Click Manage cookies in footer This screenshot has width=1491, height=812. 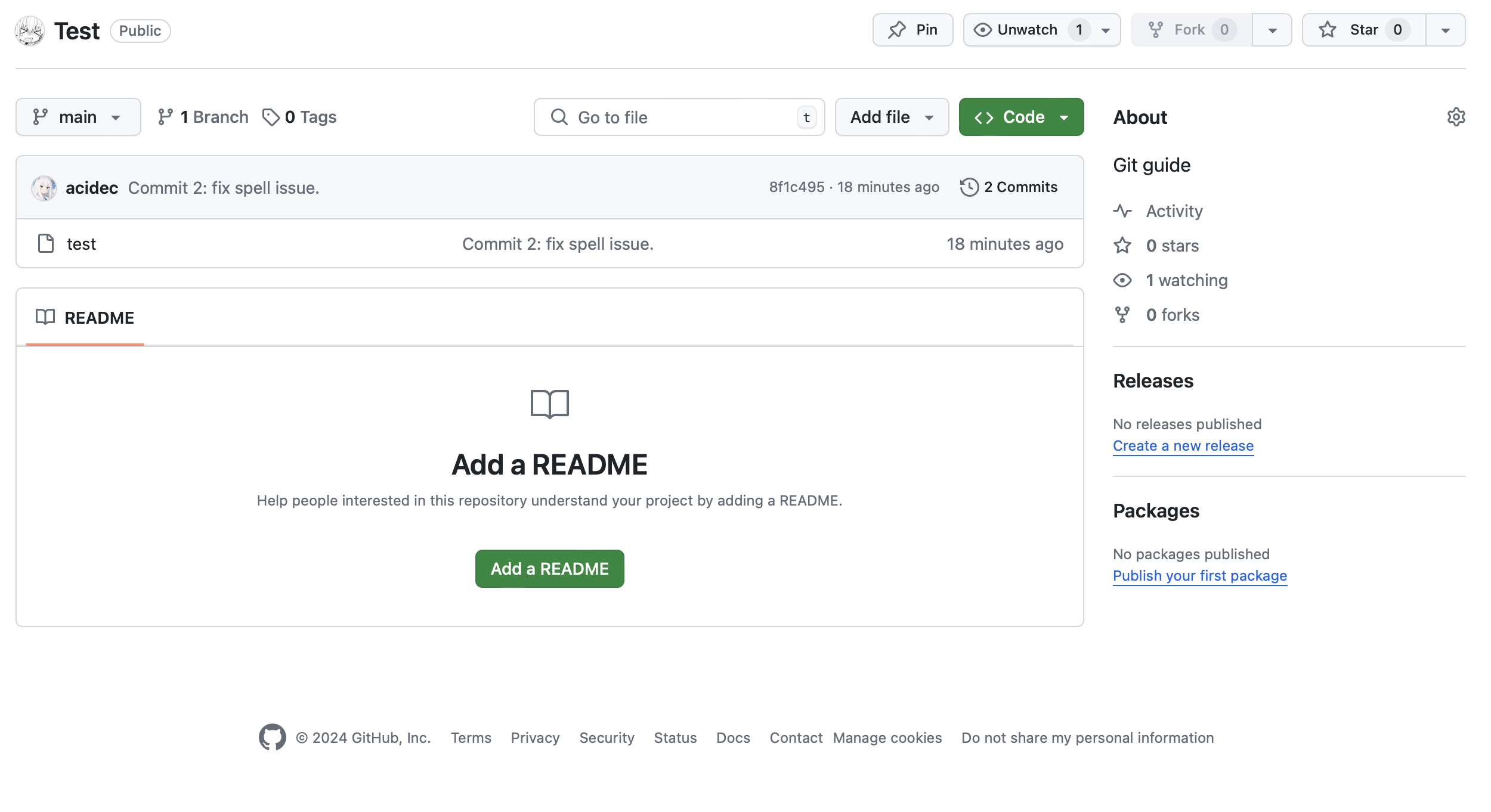(887, 738)
